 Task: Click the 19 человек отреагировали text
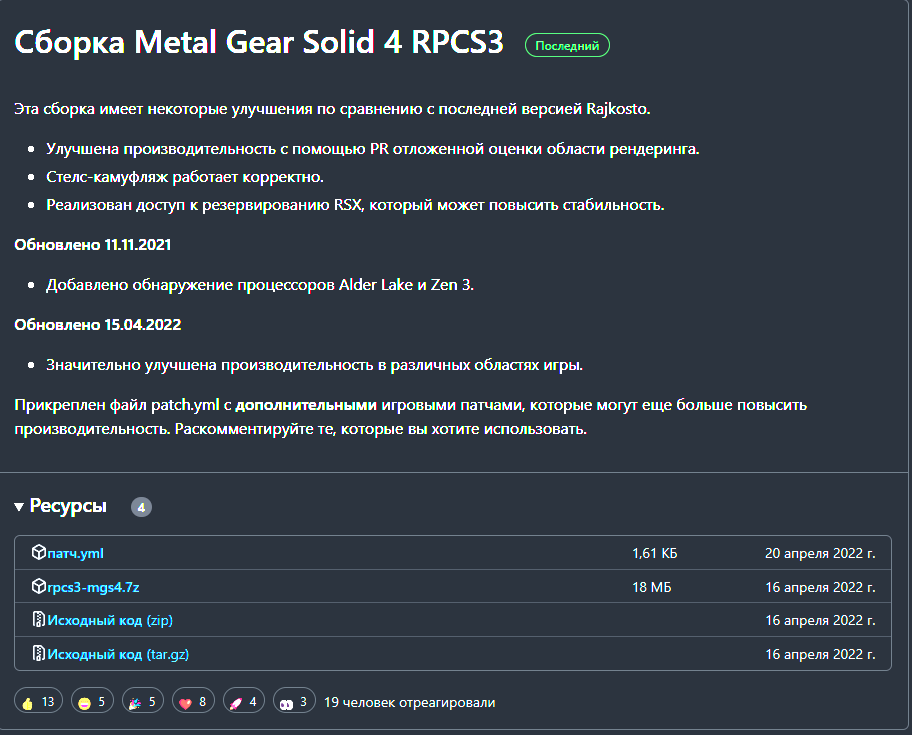pos(409,702)
